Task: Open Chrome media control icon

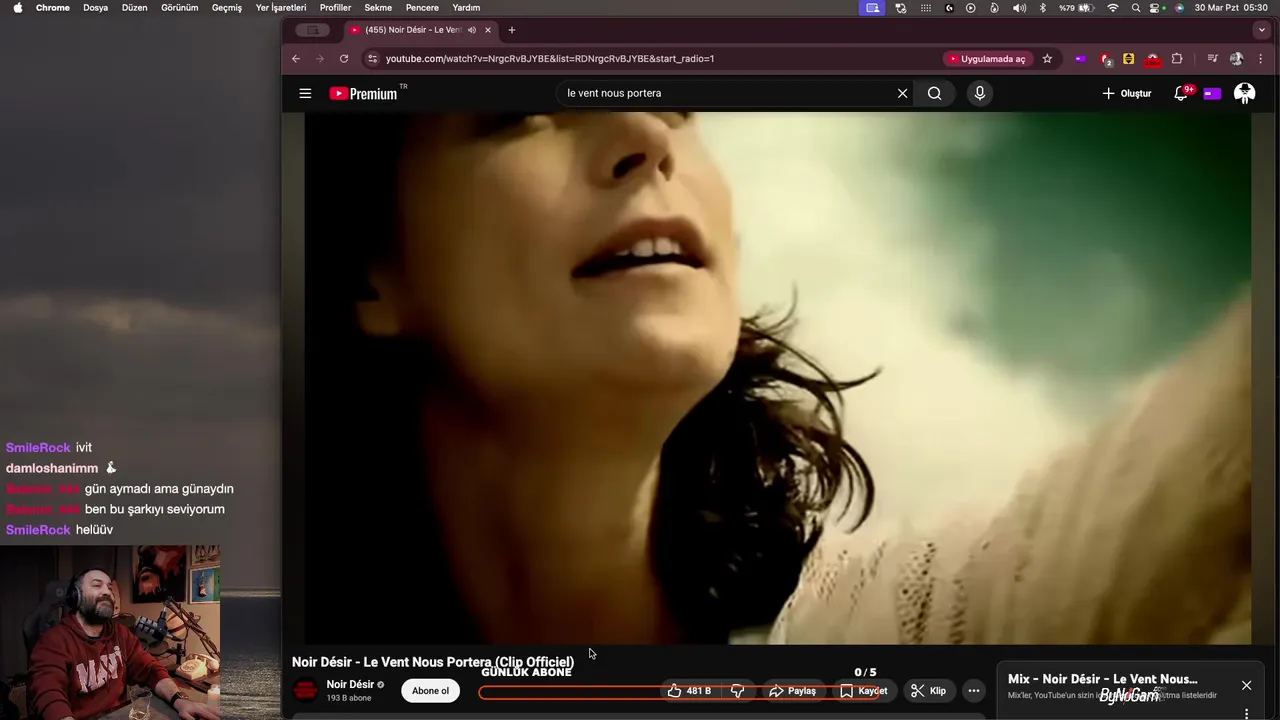Action: (x=1212, y=59)
